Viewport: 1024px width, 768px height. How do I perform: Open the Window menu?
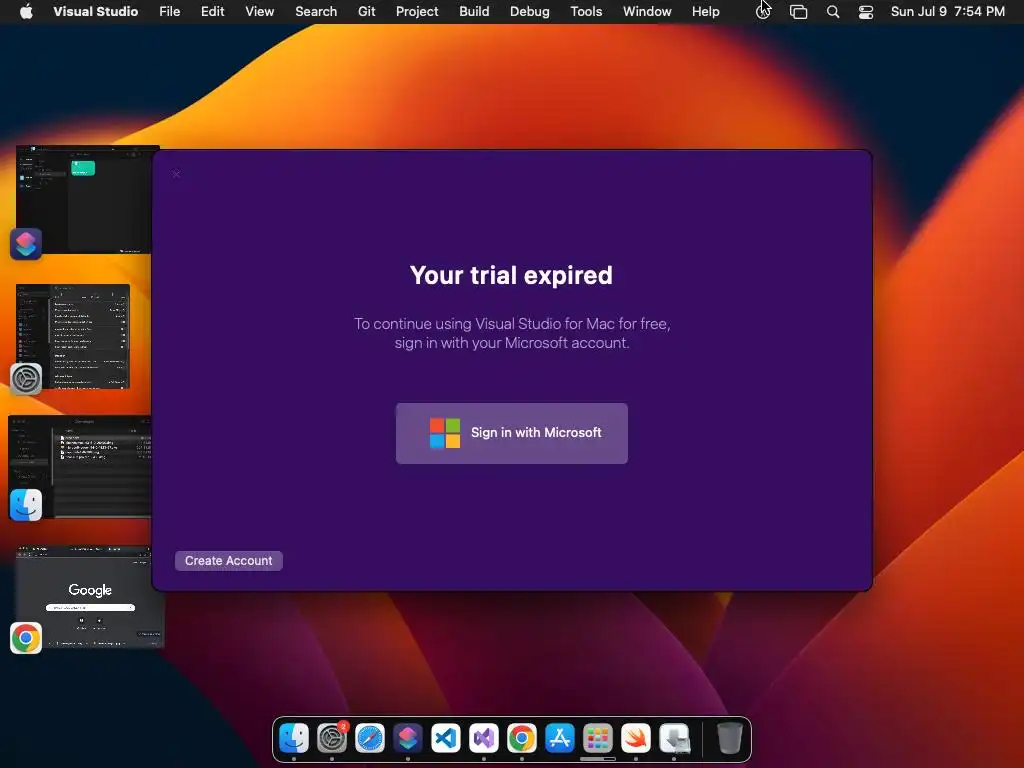point(647,11)
